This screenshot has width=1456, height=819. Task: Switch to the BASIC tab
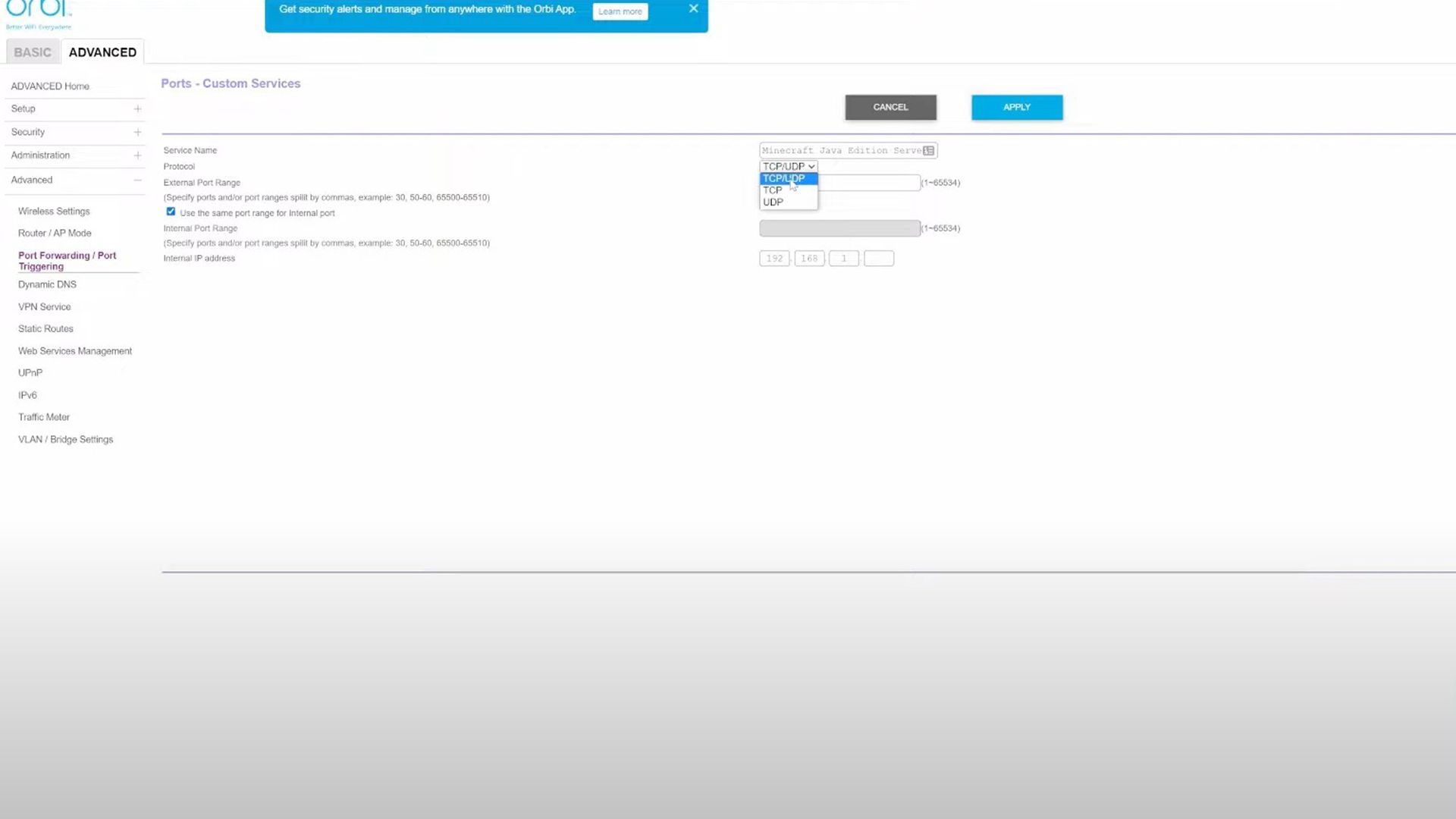click(x=33, y=52)
